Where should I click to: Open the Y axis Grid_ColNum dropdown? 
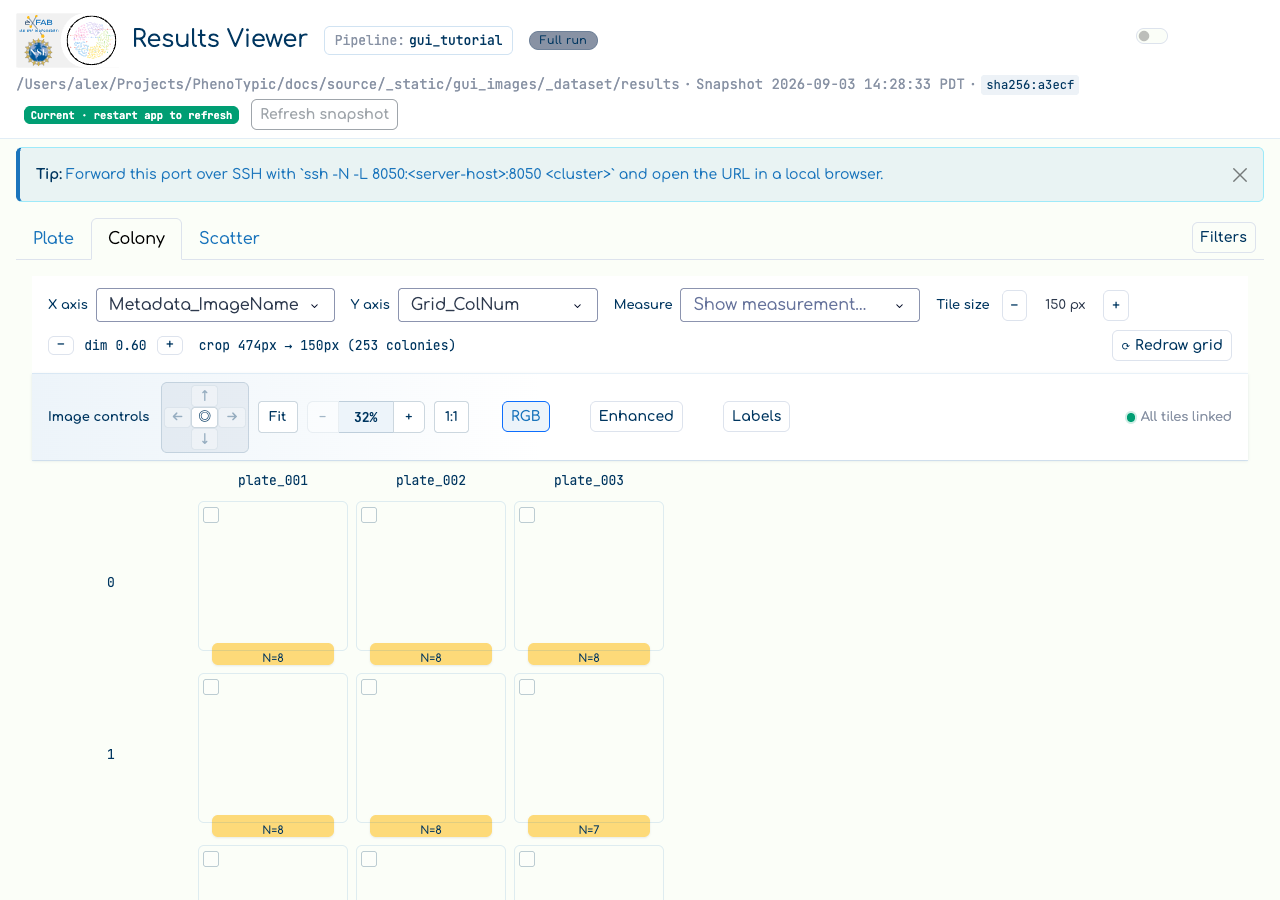[x=498, y=305]
